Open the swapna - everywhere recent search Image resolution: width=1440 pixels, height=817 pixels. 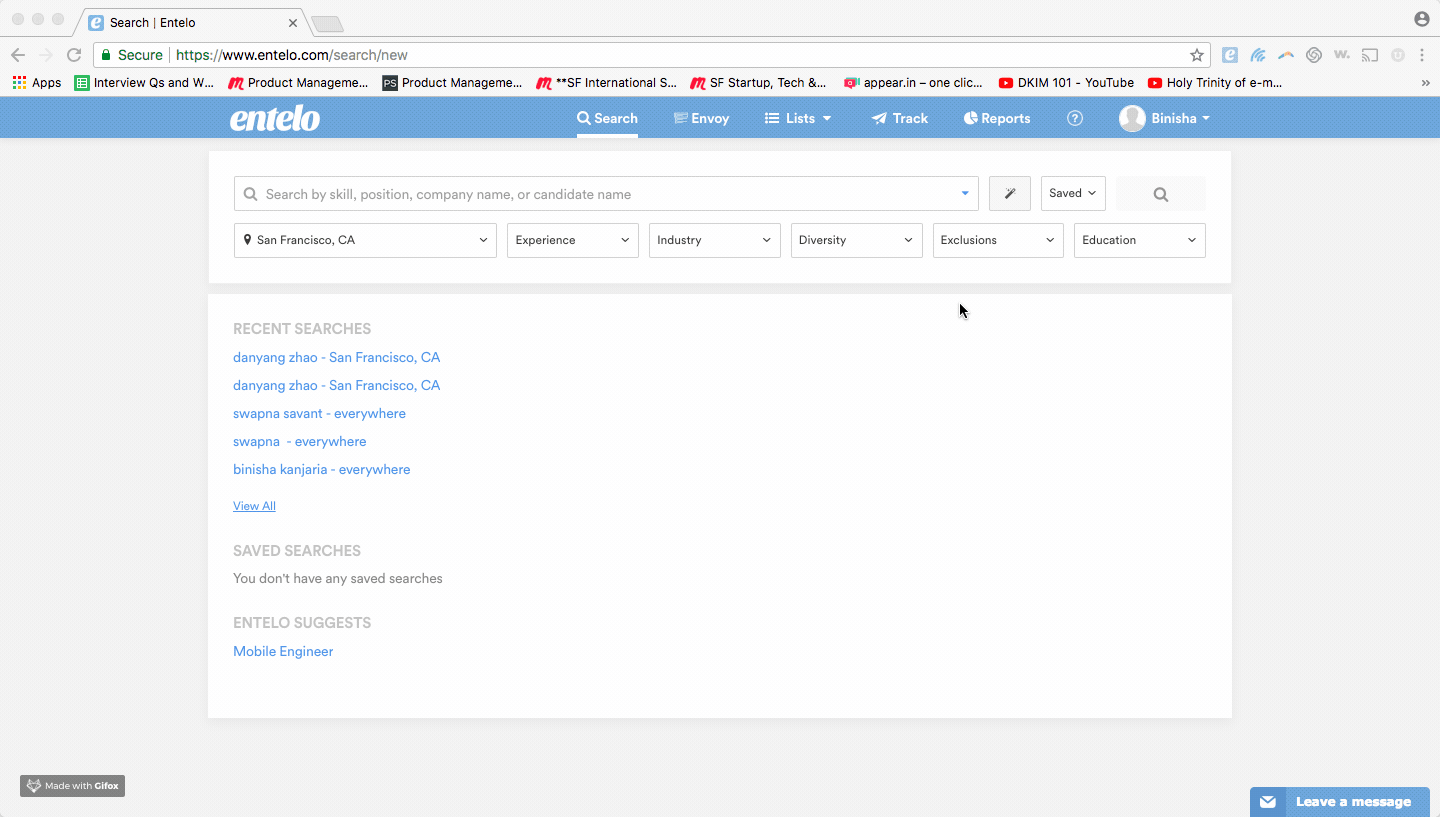(x=299, y=441)
